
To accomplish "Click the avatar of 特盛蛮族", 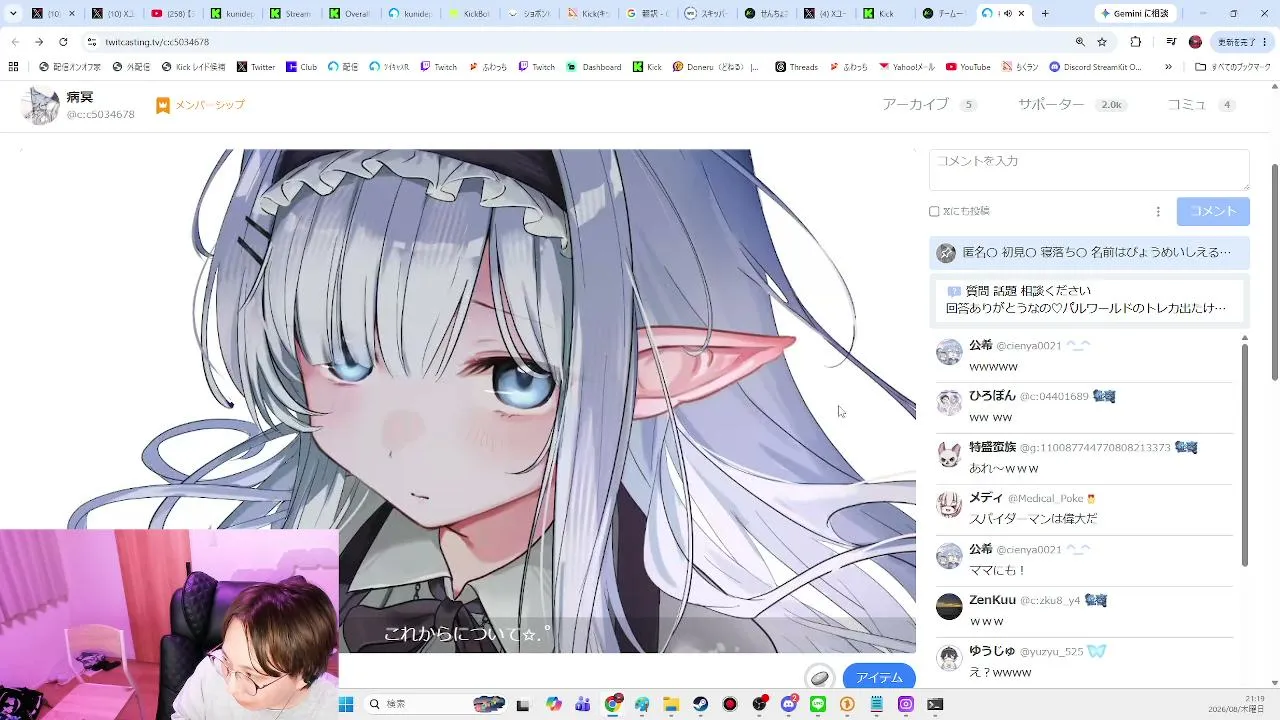I will pos(949,454).
